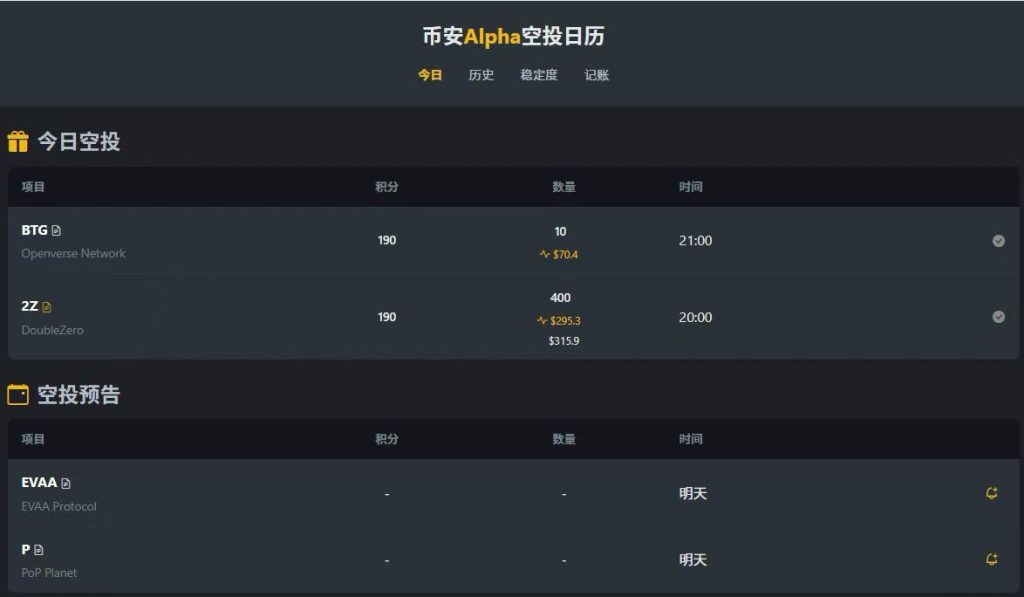Enable the reminder bell for PoP Planet
This screenshot has height=597, width=1024.
pyautogui.click(x=991, y=560)
